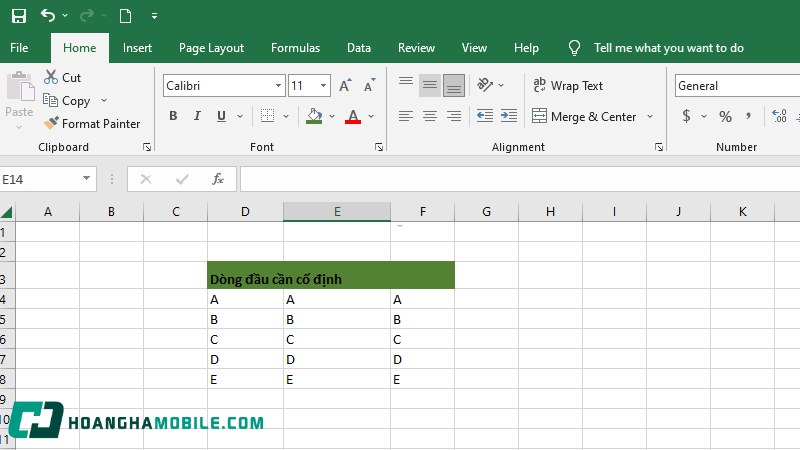The width and height of the screenshot is (800, 450).
Task: Expand the Name Box dropdown arrow
Action: tap(86, 179)
